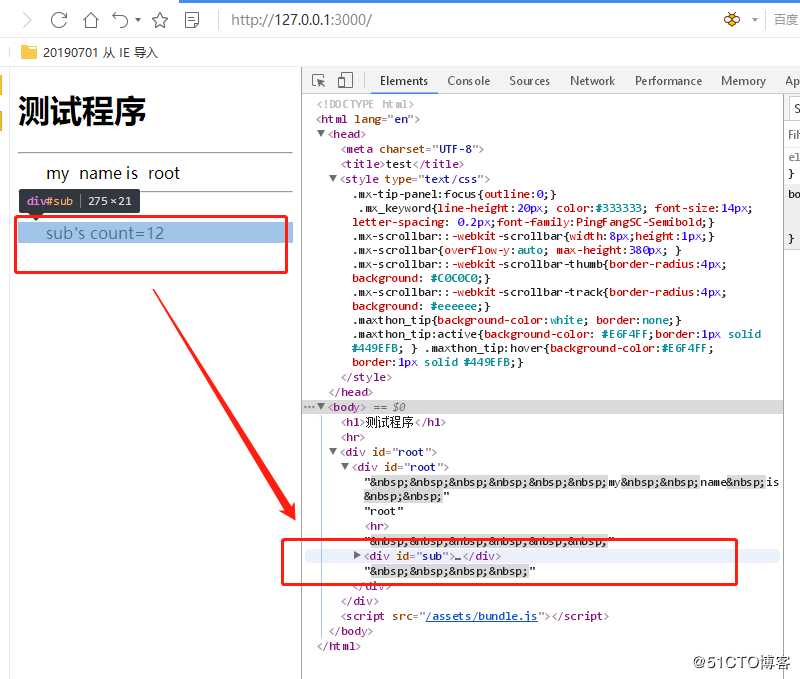Collapse the style type=text/css node
The image size is (800, 679).
click(333, 179)
